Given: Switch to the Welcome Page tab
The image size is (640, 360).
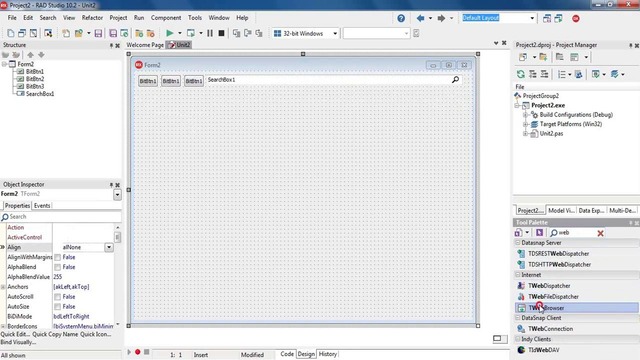Looking at the screenshot, I should pyautogui.click(x=145, y=45).
